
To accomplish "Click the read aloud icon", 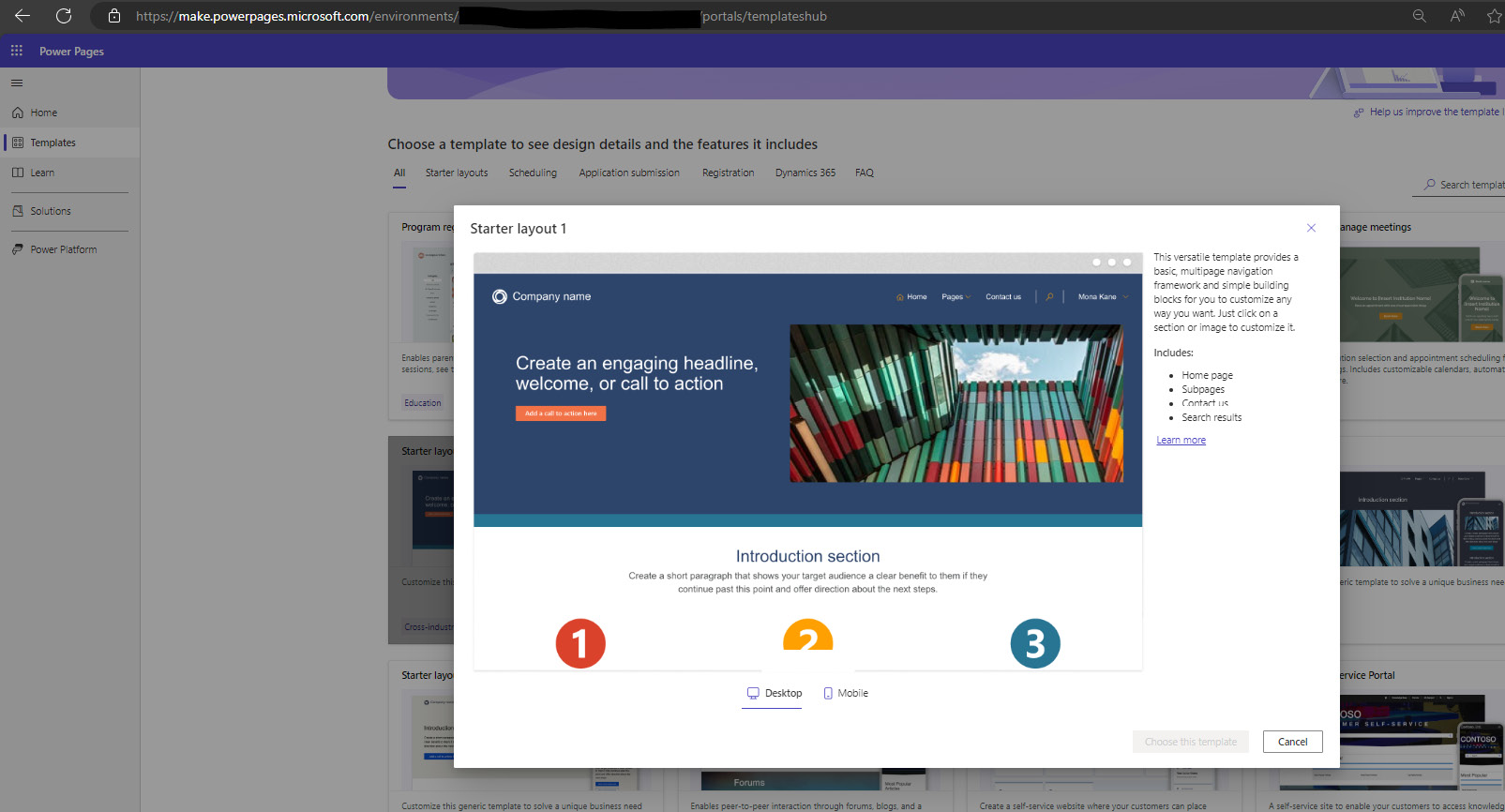I will [x=1457, y=16].
